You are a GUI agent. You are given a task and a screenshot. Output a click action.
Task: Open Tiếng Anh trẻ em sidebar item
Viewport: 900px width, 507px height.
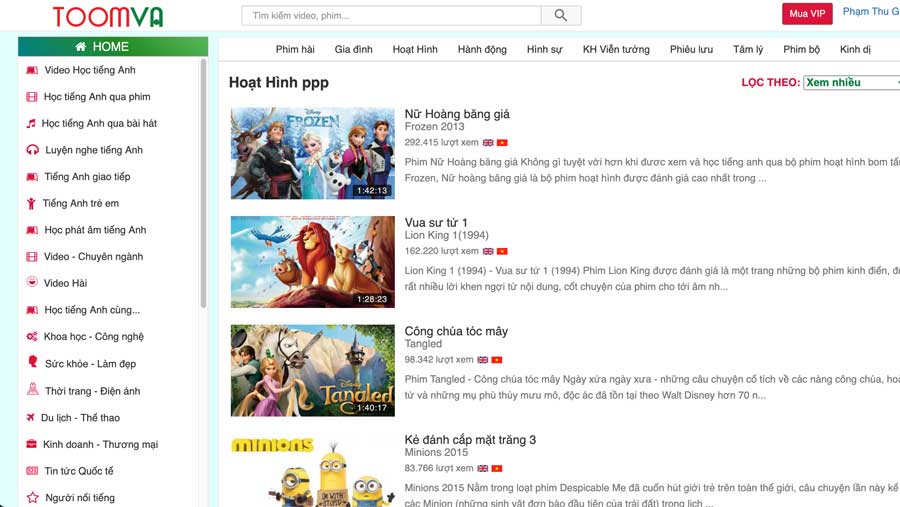pos(81,203)
